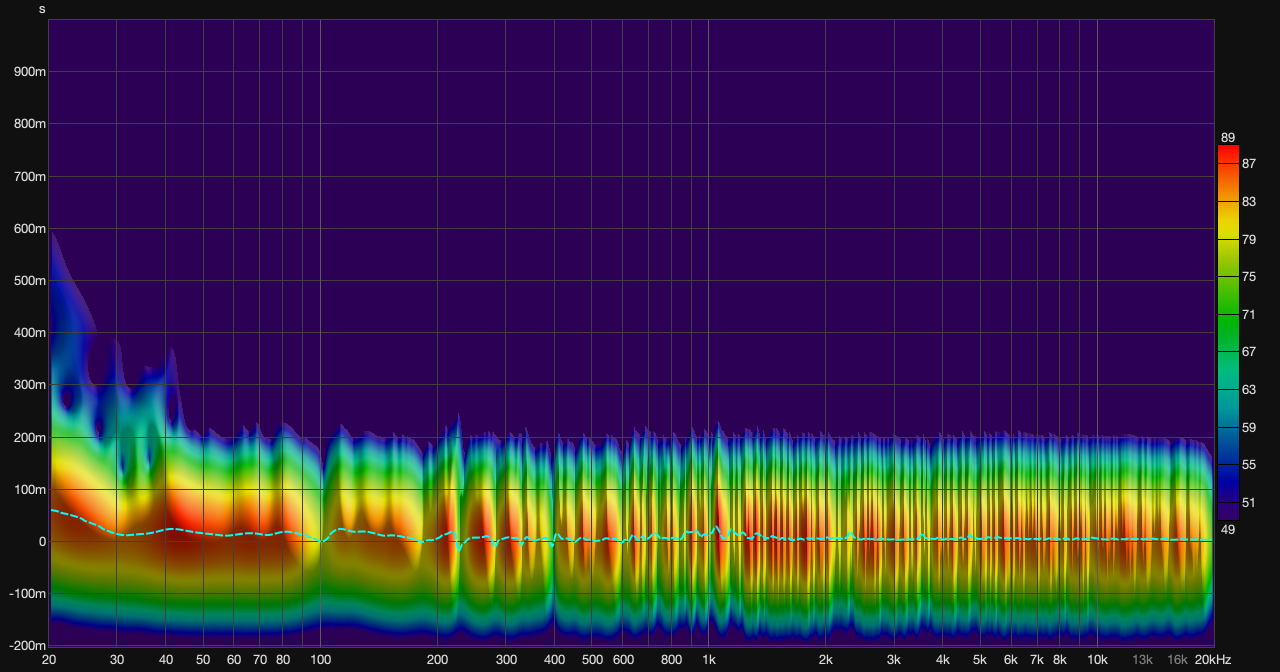Click the 's' time unit label
The width and height of the screenshot is (1280, 672).
41,9
